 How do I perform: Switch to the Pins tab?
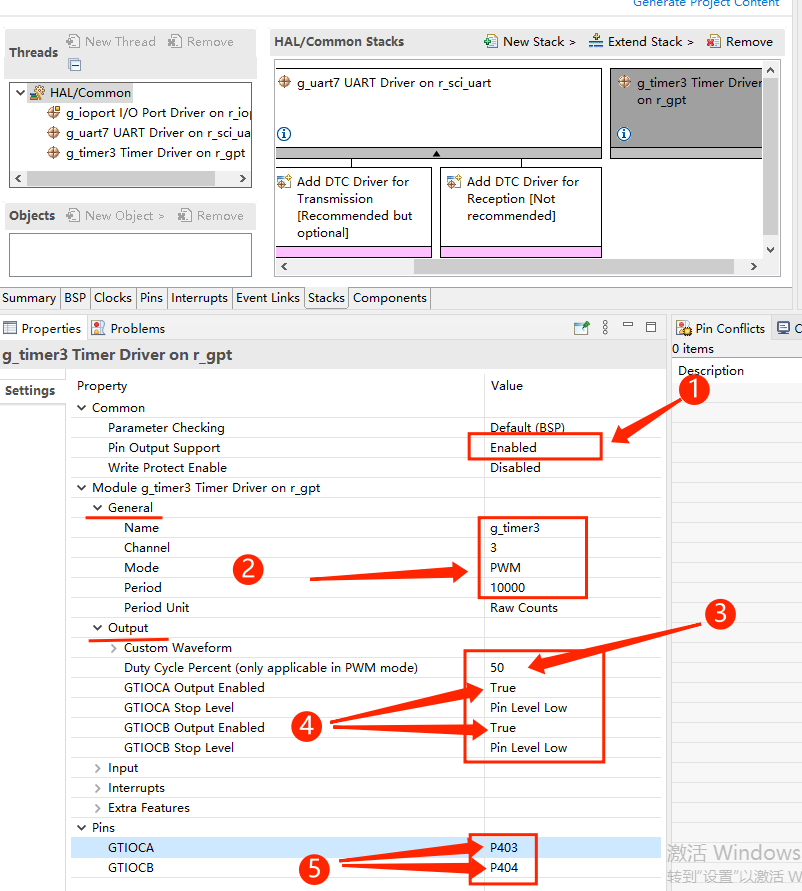[151, 298]
